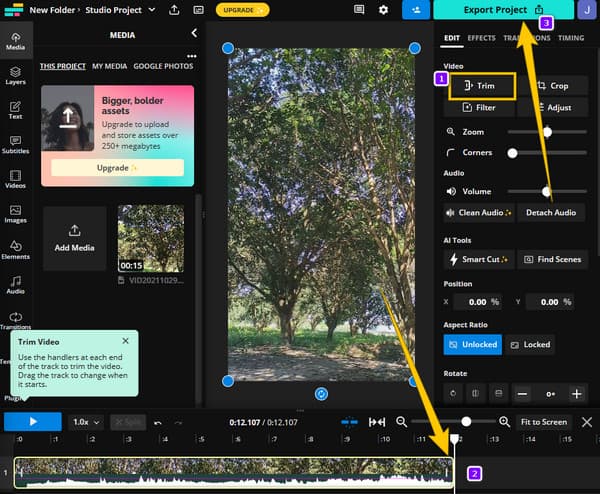Open the 1.0x playback speed dropdown
Image resolution: width=600 pixels, height=494 pixels.
coord(86,422)
